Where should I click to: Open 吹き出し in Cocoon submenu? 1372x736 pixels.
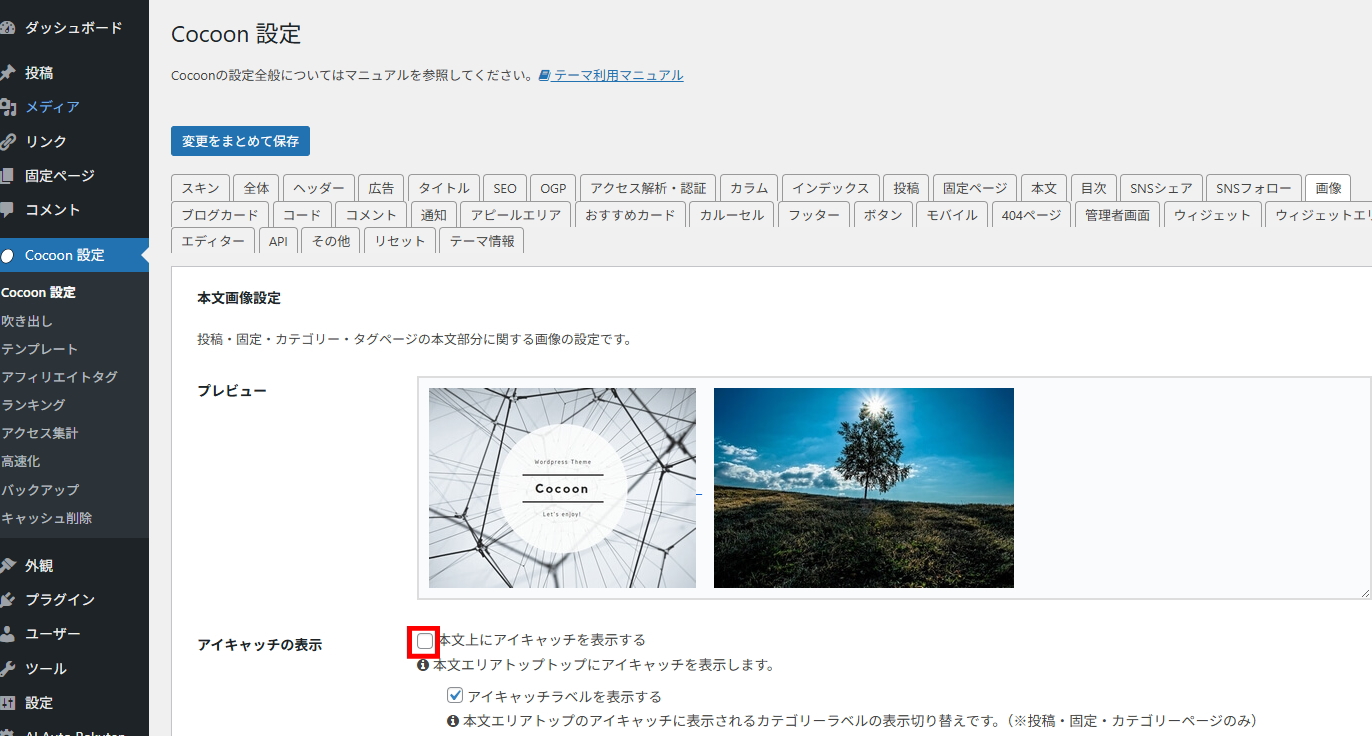coord(27,321)
